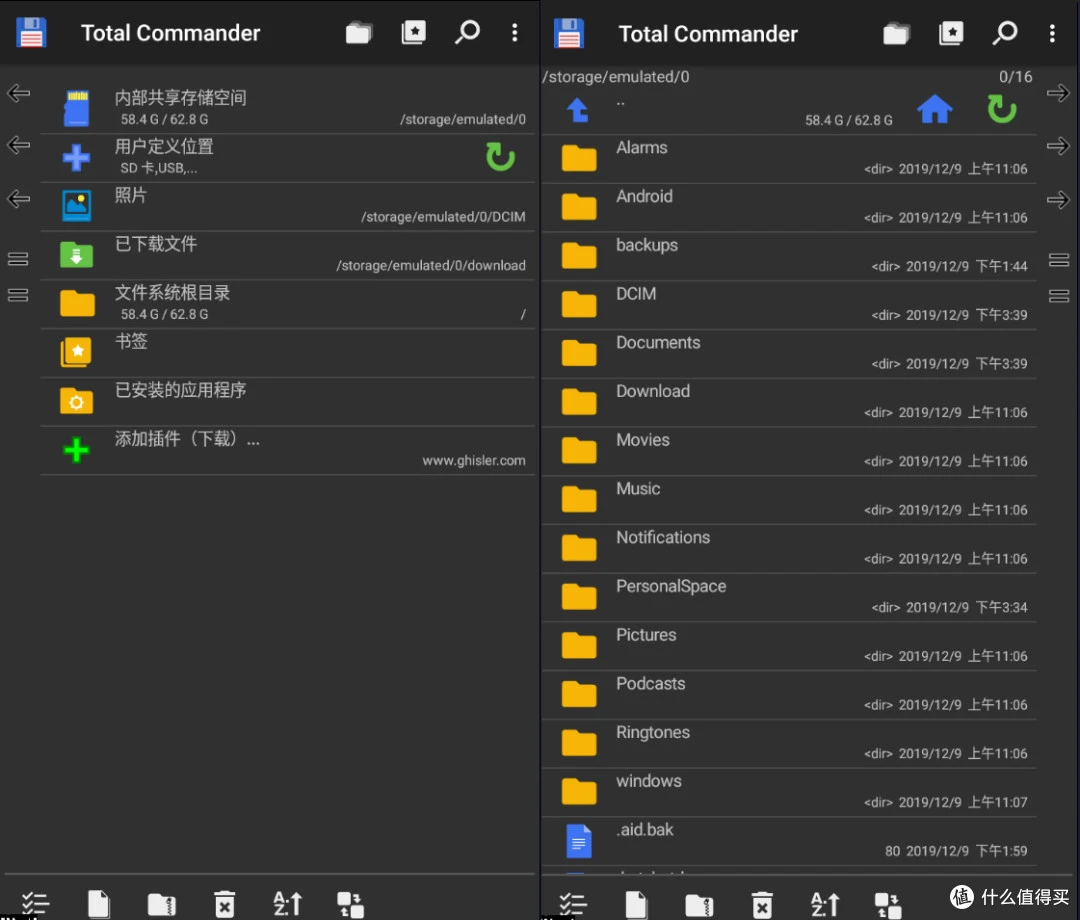Click equals icon beside 文件系统根目录 row
Screen dimensions: 1080x920
pos(18,295)
